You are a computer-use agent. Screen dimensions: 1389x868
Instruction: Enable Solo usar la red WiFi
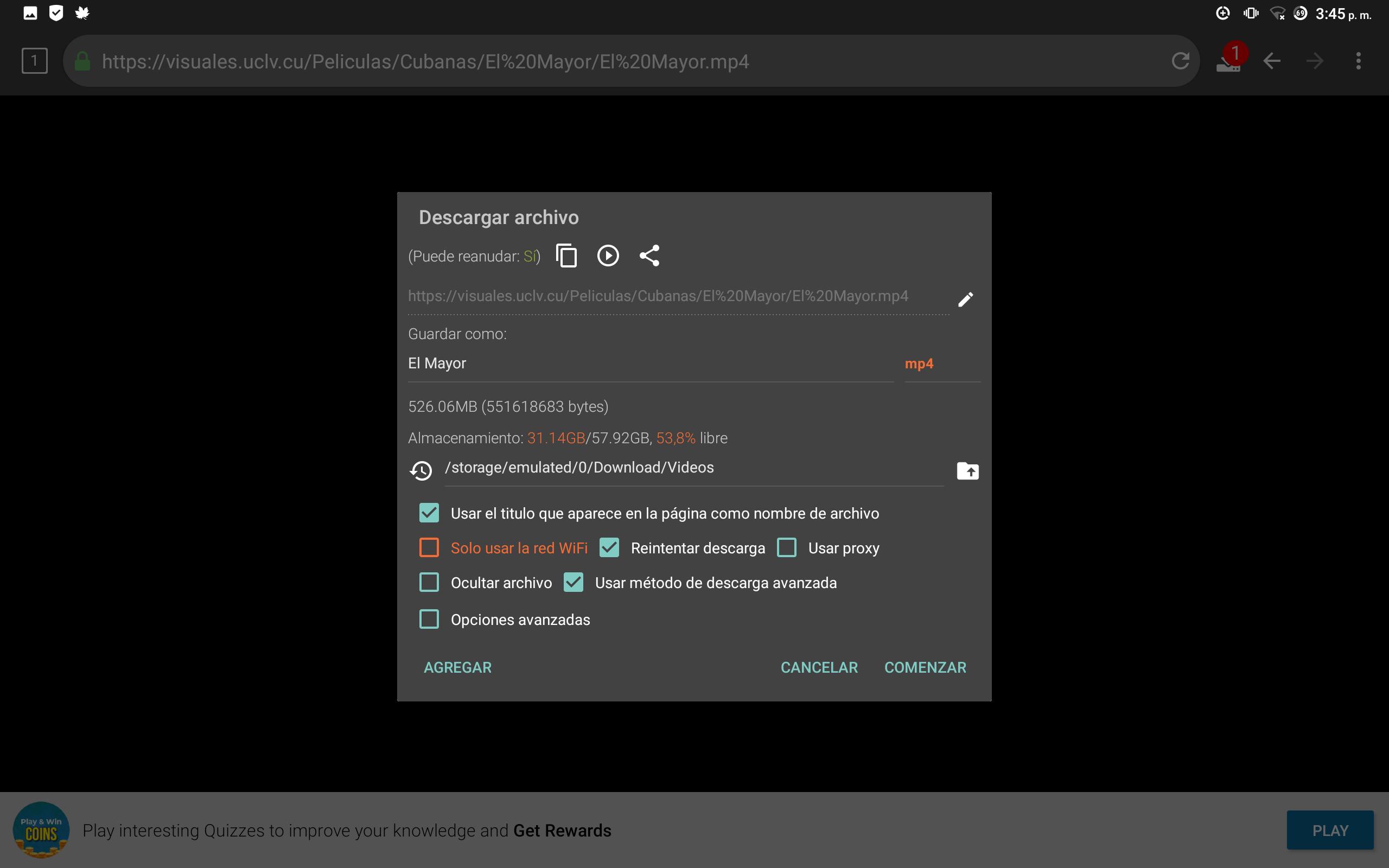tap(429, 548)
